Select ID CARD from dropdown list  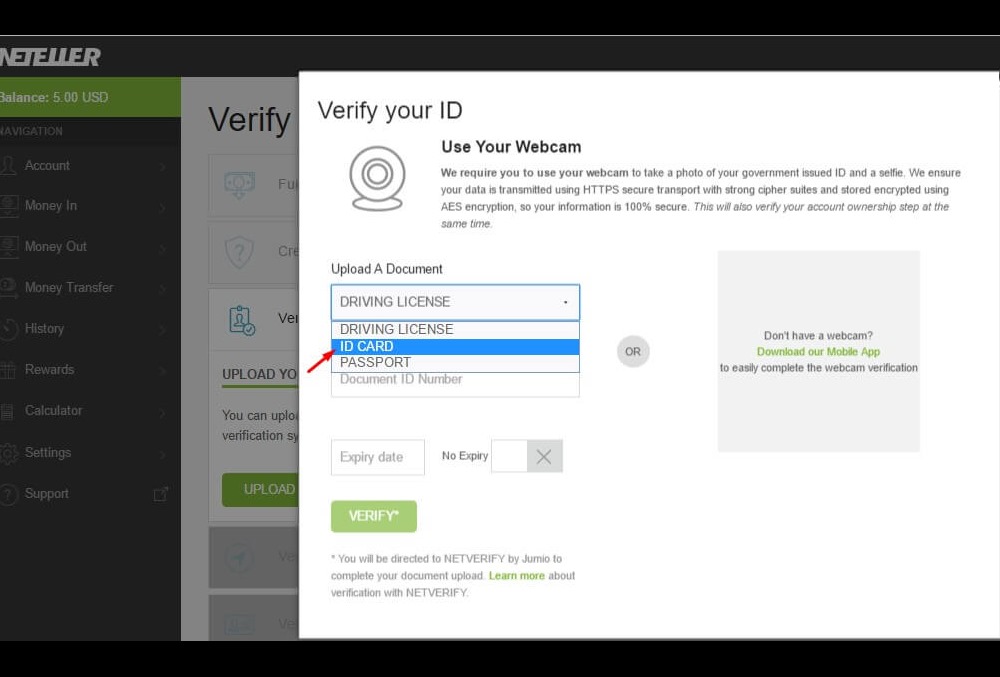point(455,346)
